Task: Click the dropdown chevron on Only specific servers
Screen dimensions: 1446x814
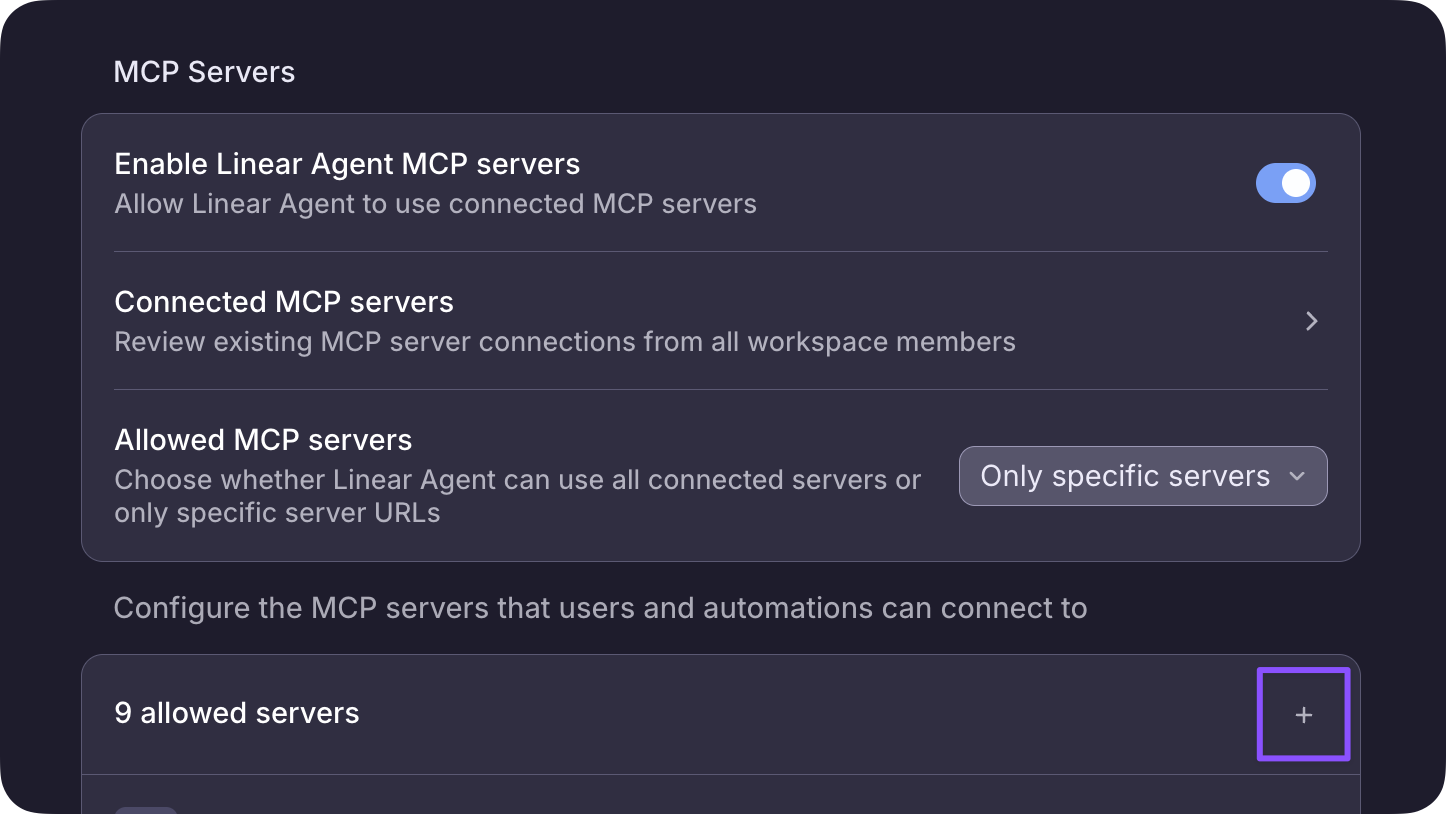Action: 1296,476
